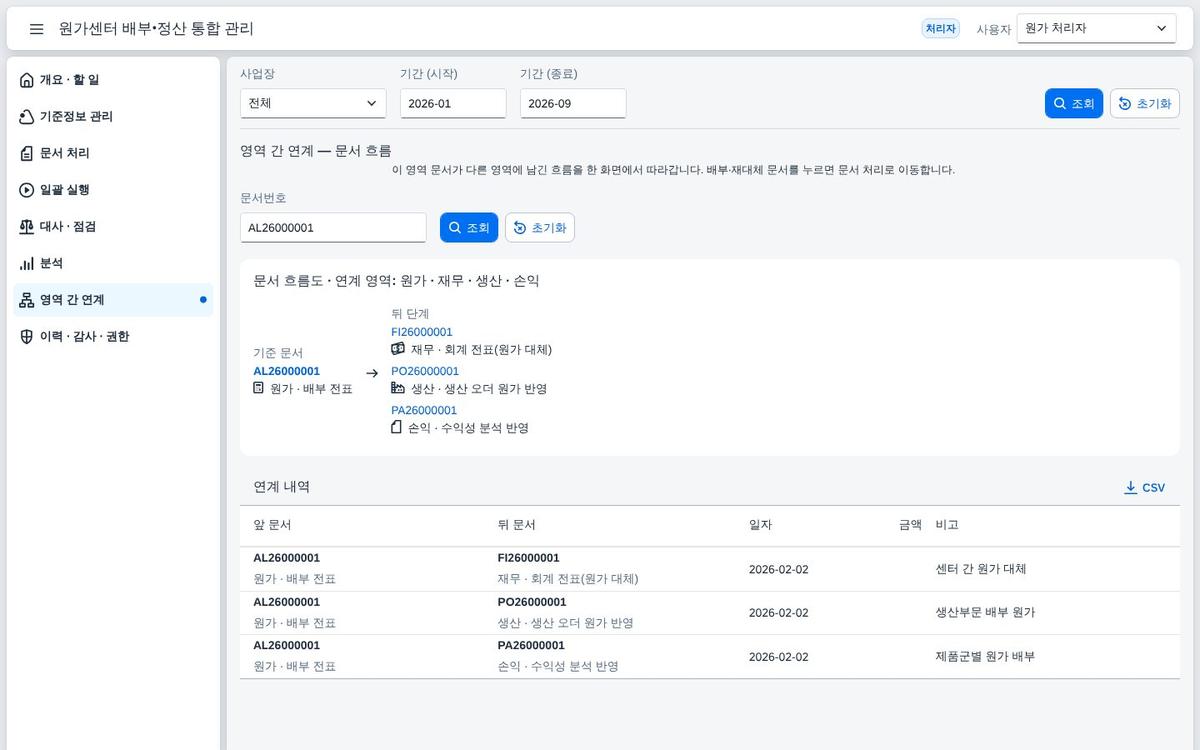Click the 기간 (시작) field 2026-01
Viewport: 1200px width, 750px height.
click(453, 103)
